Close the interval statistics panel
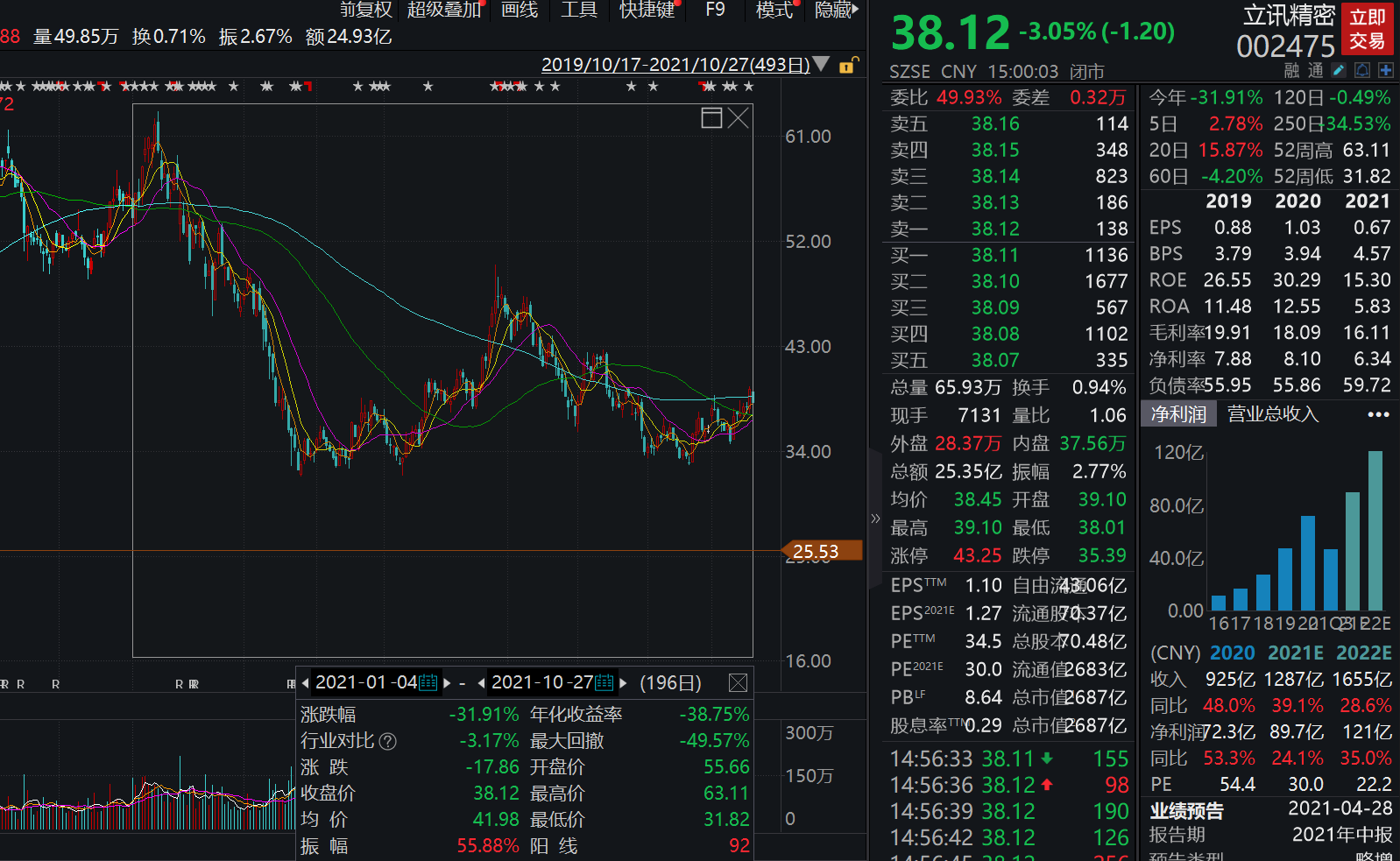1400x861 pixels. pyautogui.click(x=739, y=682)
